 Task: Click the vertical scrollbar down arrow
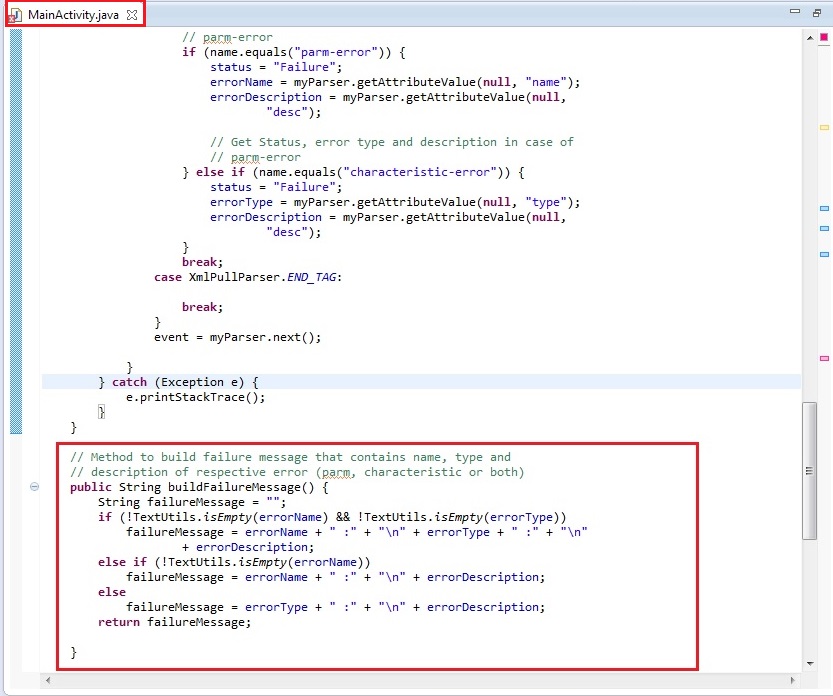[x=808, y=663]
